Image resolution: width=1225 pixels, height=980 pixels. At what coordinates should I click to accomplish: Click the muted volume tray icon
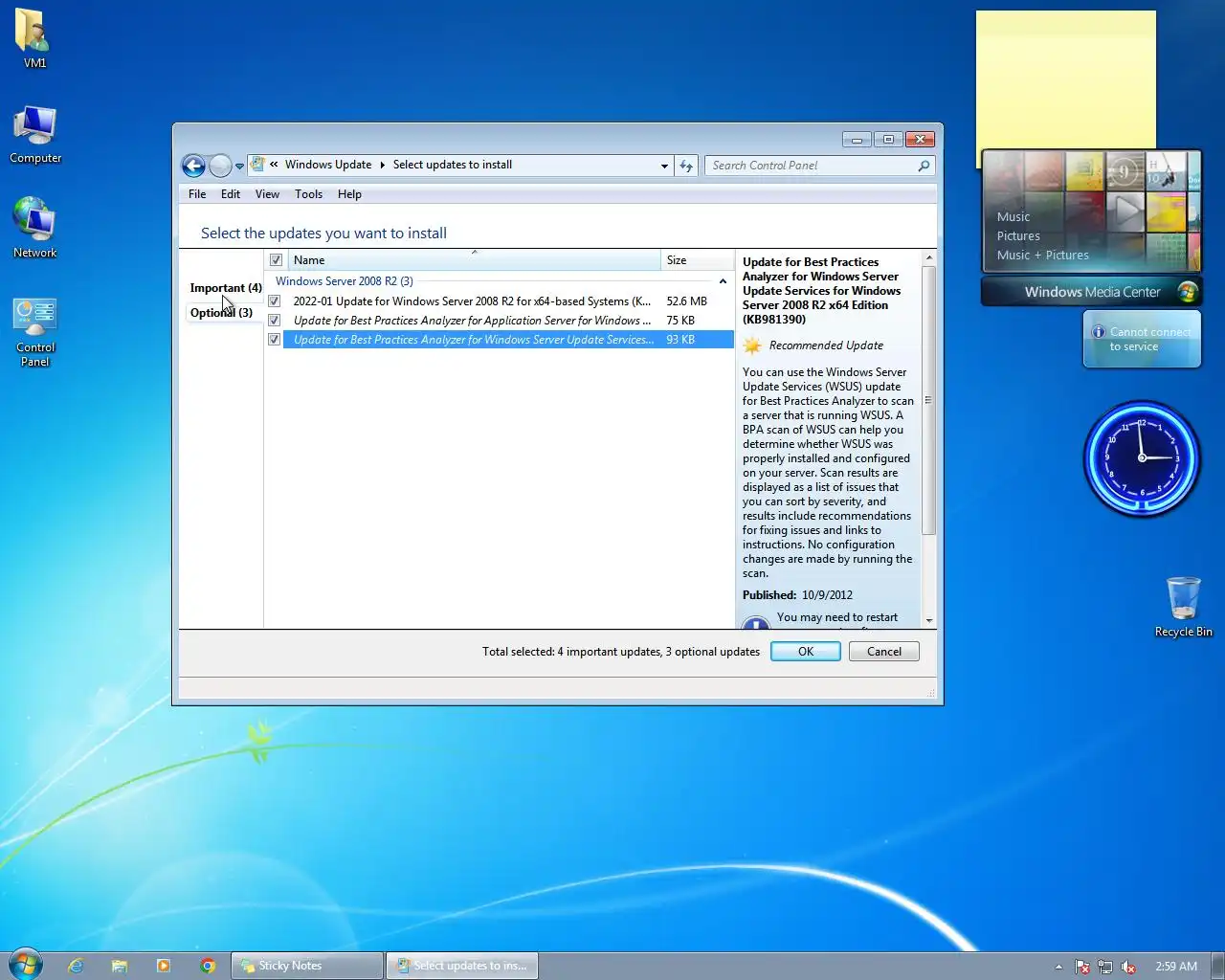pos(1128,967)
